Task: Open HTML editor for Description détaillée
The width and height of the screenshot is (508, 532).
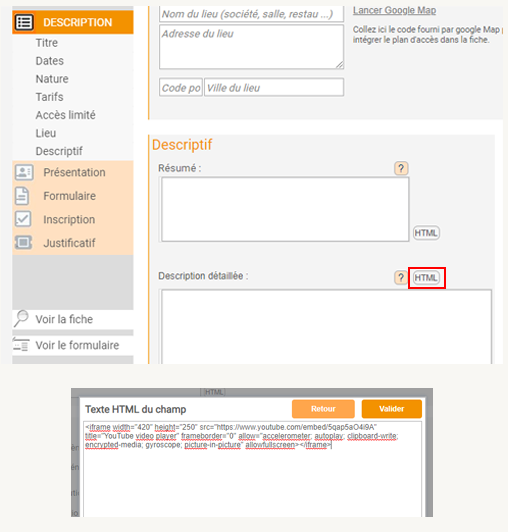Action: (426, 278)
